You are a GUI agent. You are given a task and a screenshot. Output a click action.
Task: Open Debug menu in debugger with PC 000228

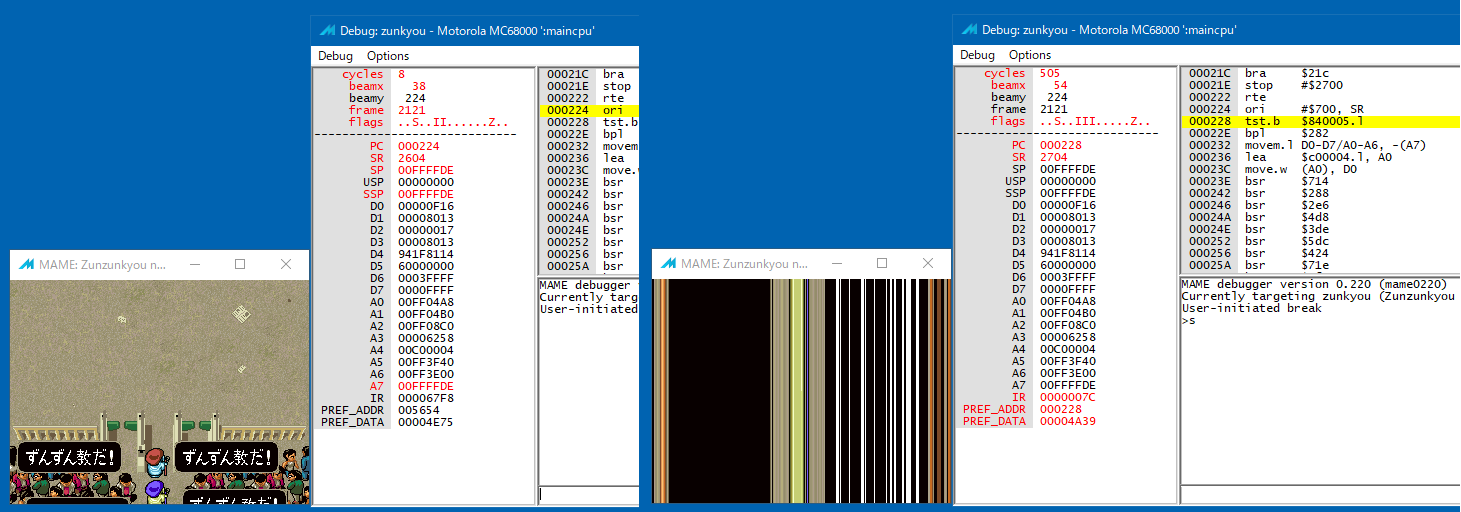point(977,55)
